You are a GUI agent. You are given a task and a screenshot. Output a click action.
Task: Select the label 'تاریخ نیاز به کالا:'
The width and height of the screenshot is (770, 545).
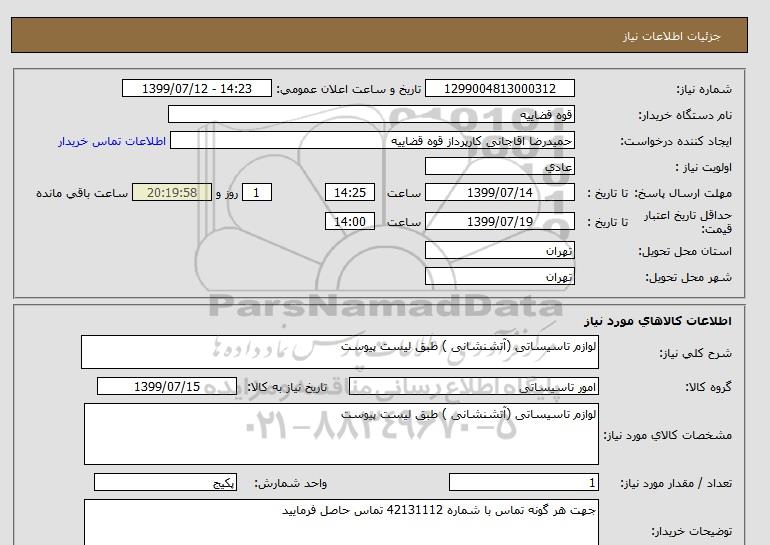(x=287, y=387)
